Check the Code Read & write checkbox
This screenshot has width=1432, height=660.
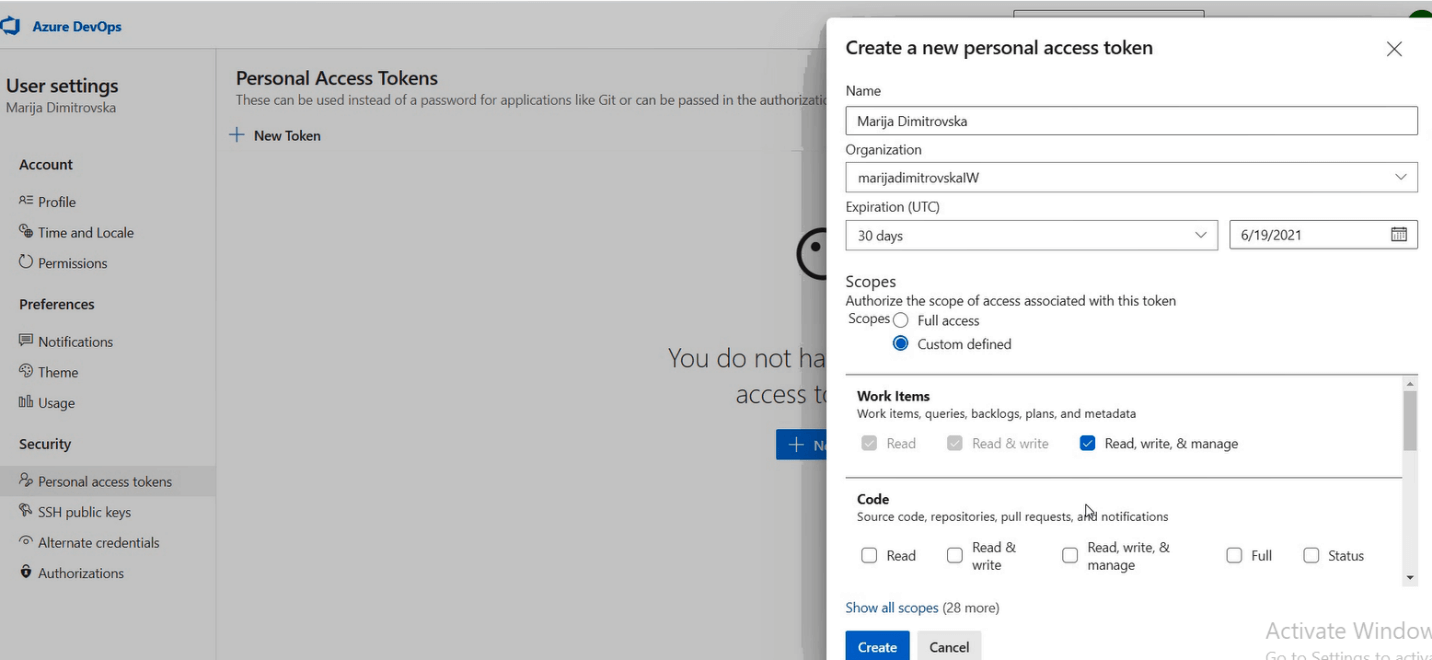[955, 555]
